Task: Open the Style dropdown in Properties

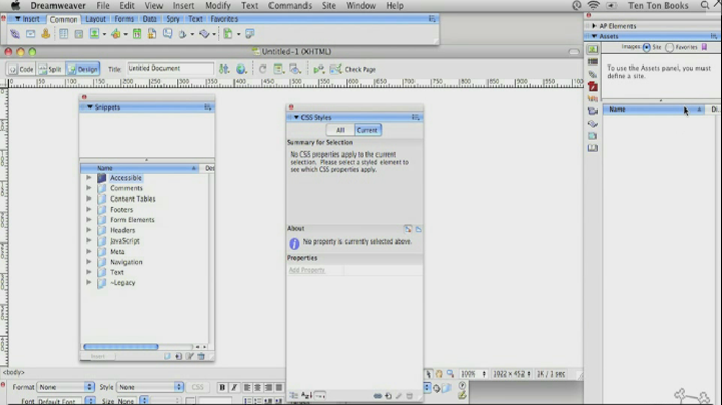Action: 150,387
